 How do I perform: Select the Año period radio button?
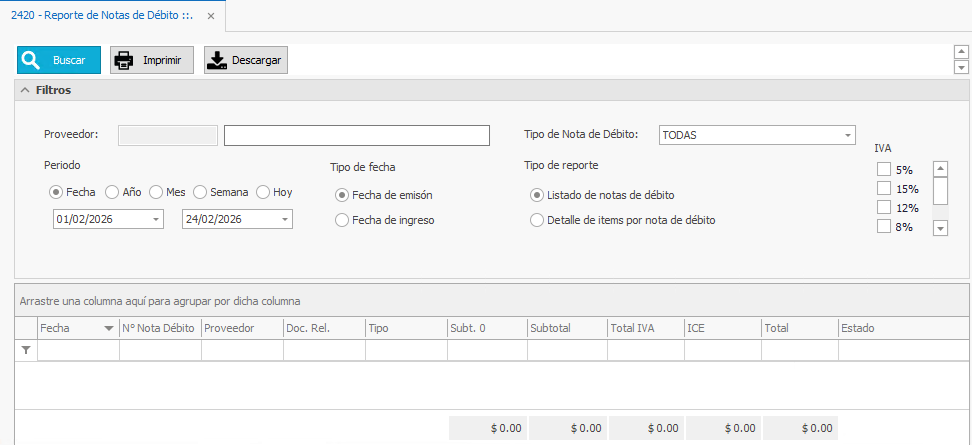point(112,192)
